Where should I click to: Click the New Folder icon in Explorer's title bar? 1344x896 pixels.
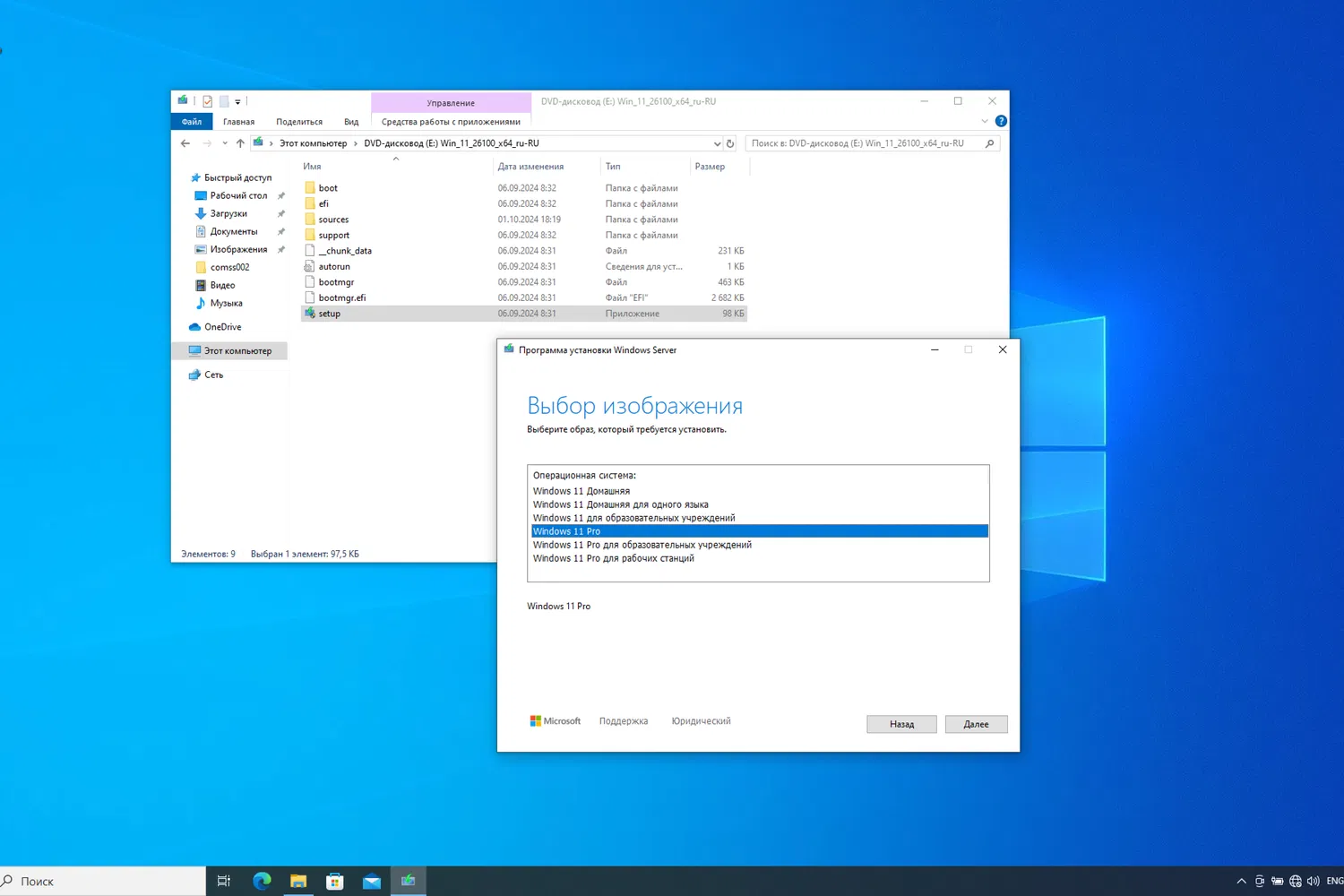[224, 101]
